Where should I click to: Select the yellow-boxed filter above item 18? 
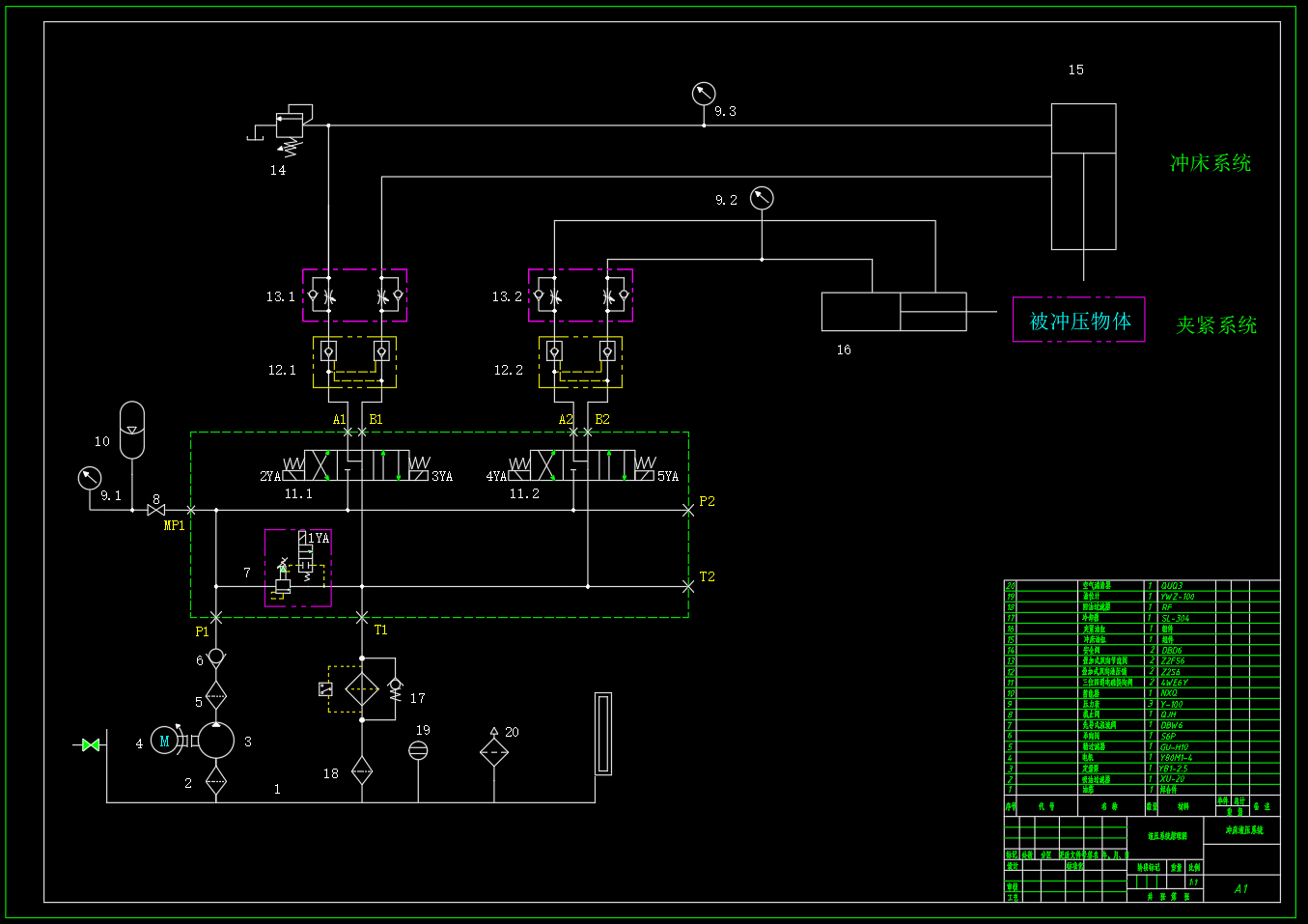click(x=362, y=689)
